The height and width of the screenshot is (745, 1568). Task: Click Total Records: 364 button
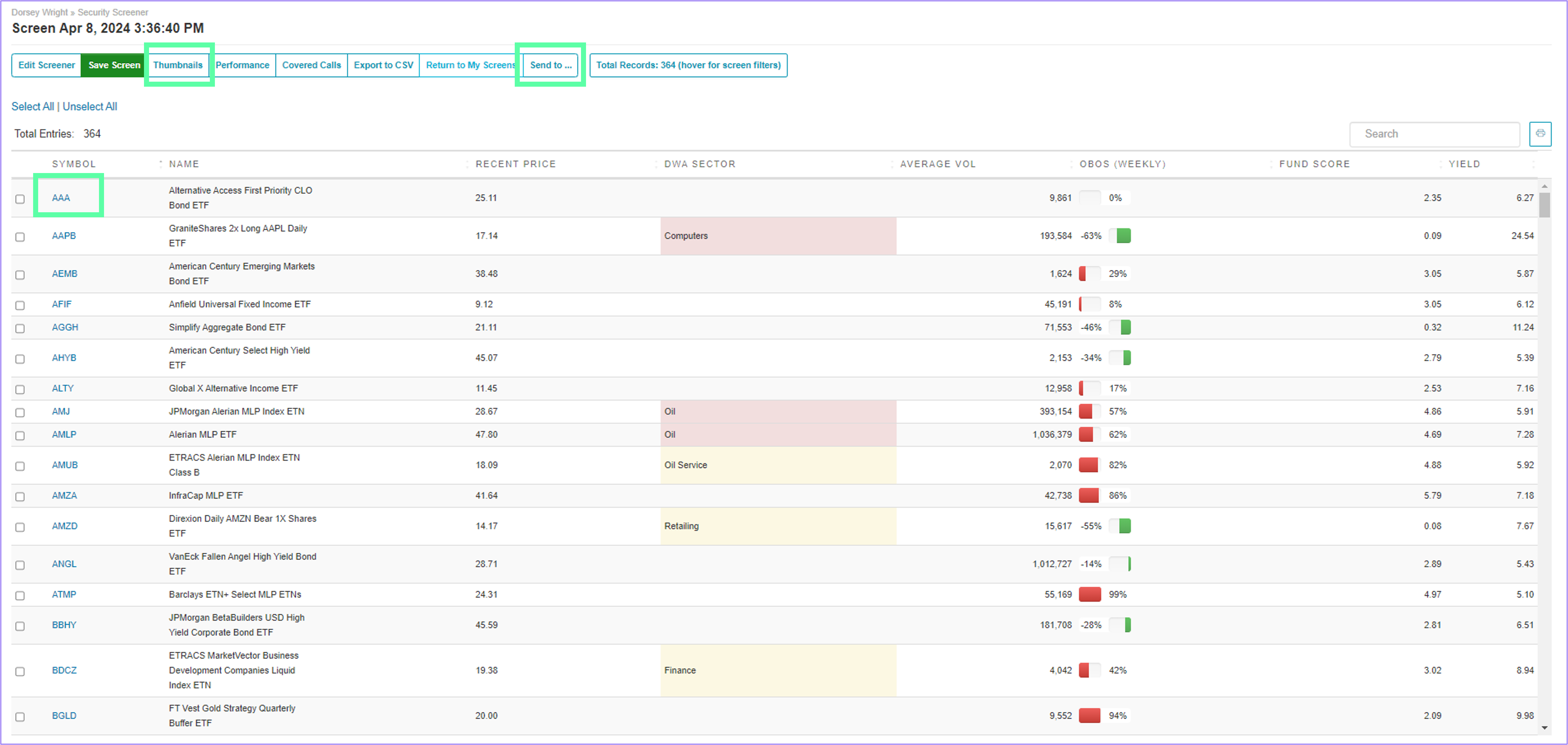pyautogui.click(x=689, y=65)
